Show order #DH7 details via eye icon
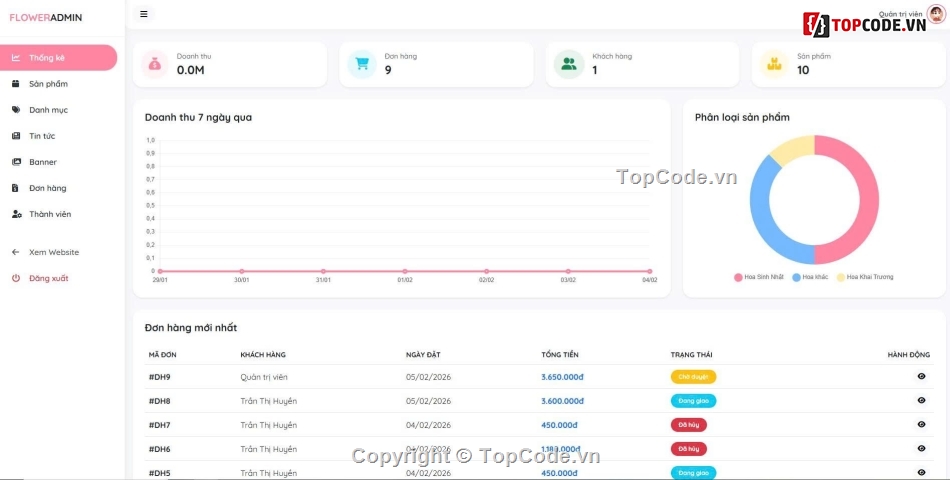950x480 pixels. tap(921, 425)
